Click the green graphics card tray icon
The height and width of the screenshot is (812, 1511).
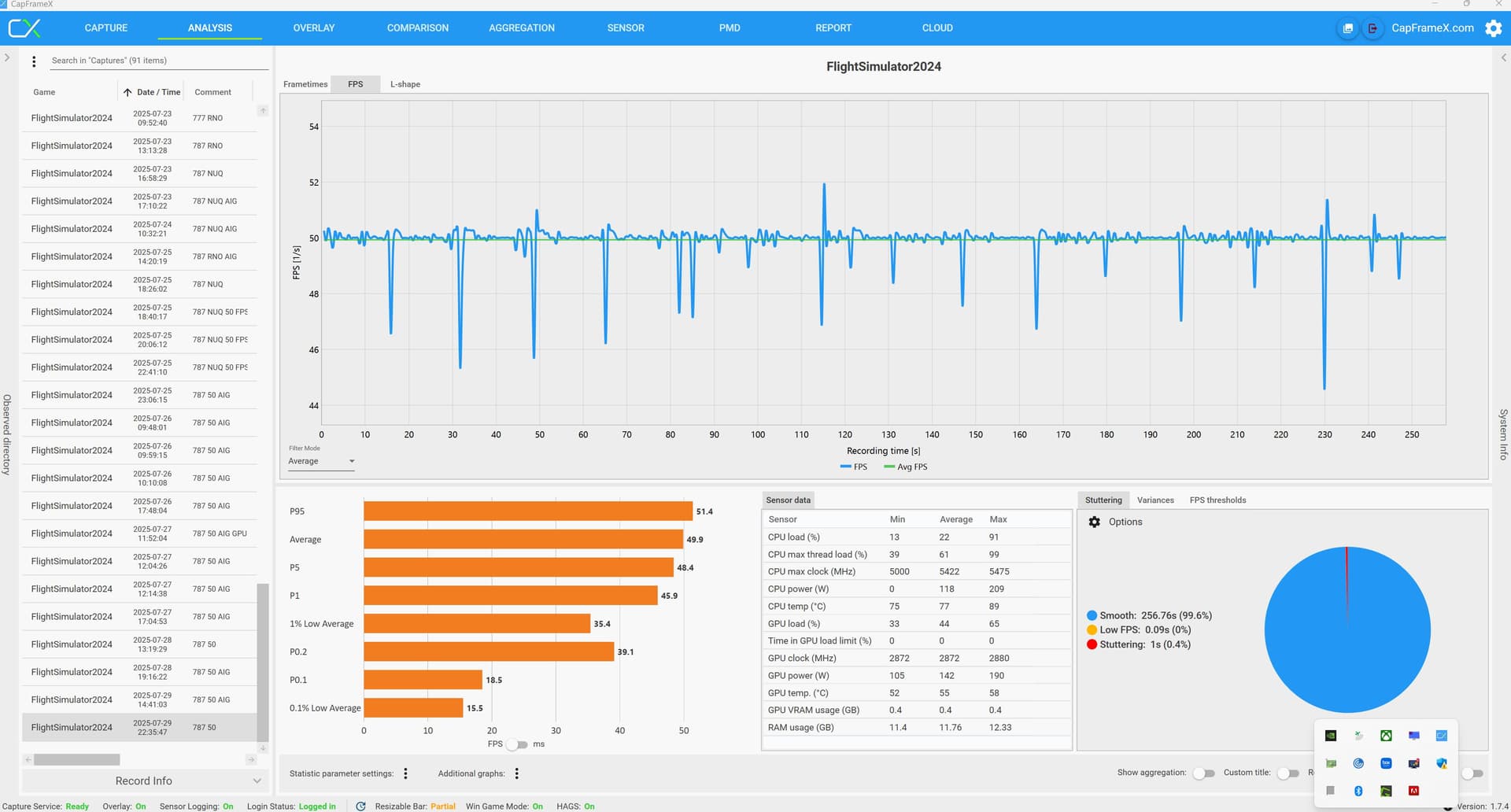point(1331,763)
